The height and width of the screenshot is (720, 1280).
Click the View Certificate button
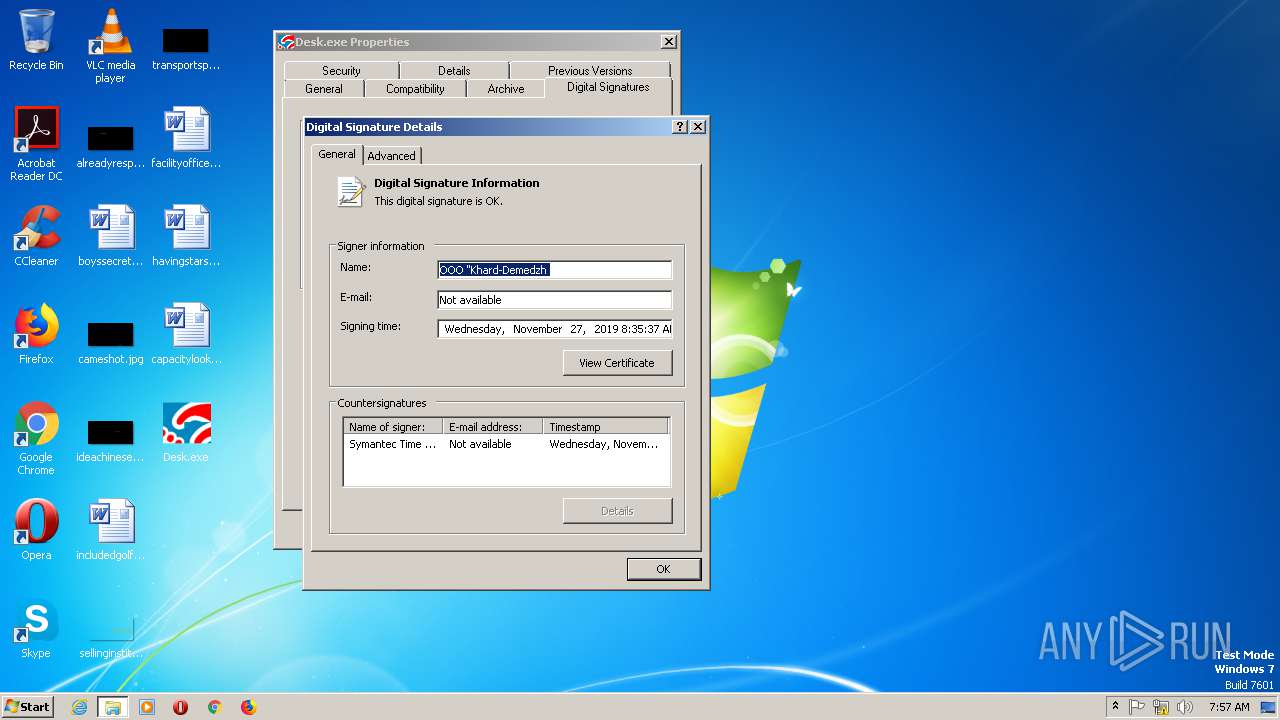[x=617, y=363]
